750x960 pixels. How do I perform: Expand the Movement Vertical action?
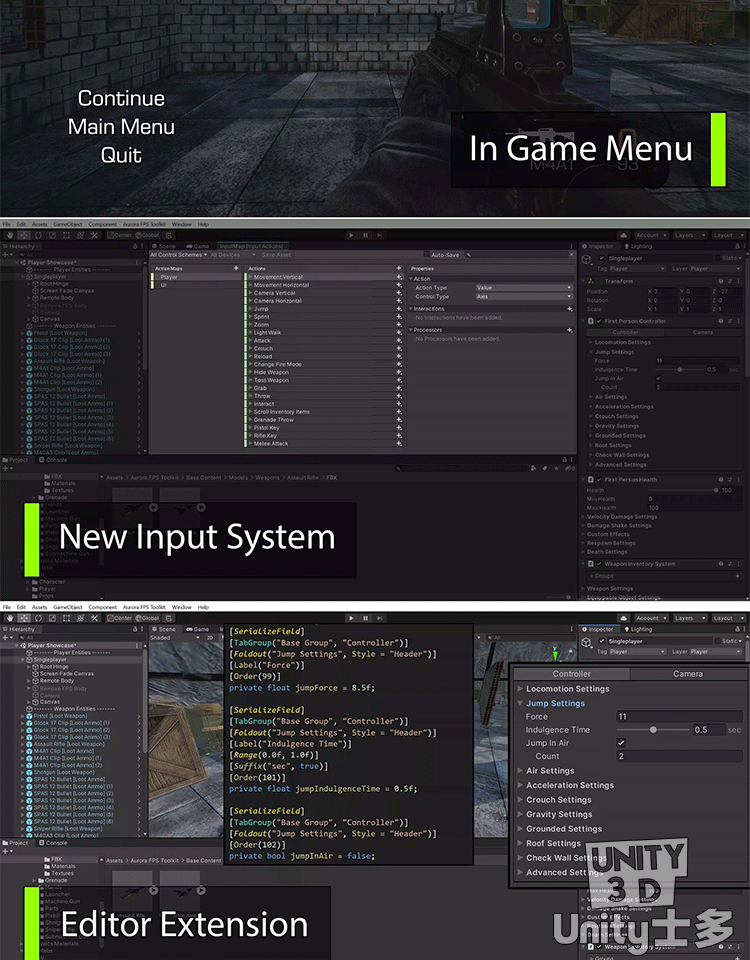tap(250, 277)
